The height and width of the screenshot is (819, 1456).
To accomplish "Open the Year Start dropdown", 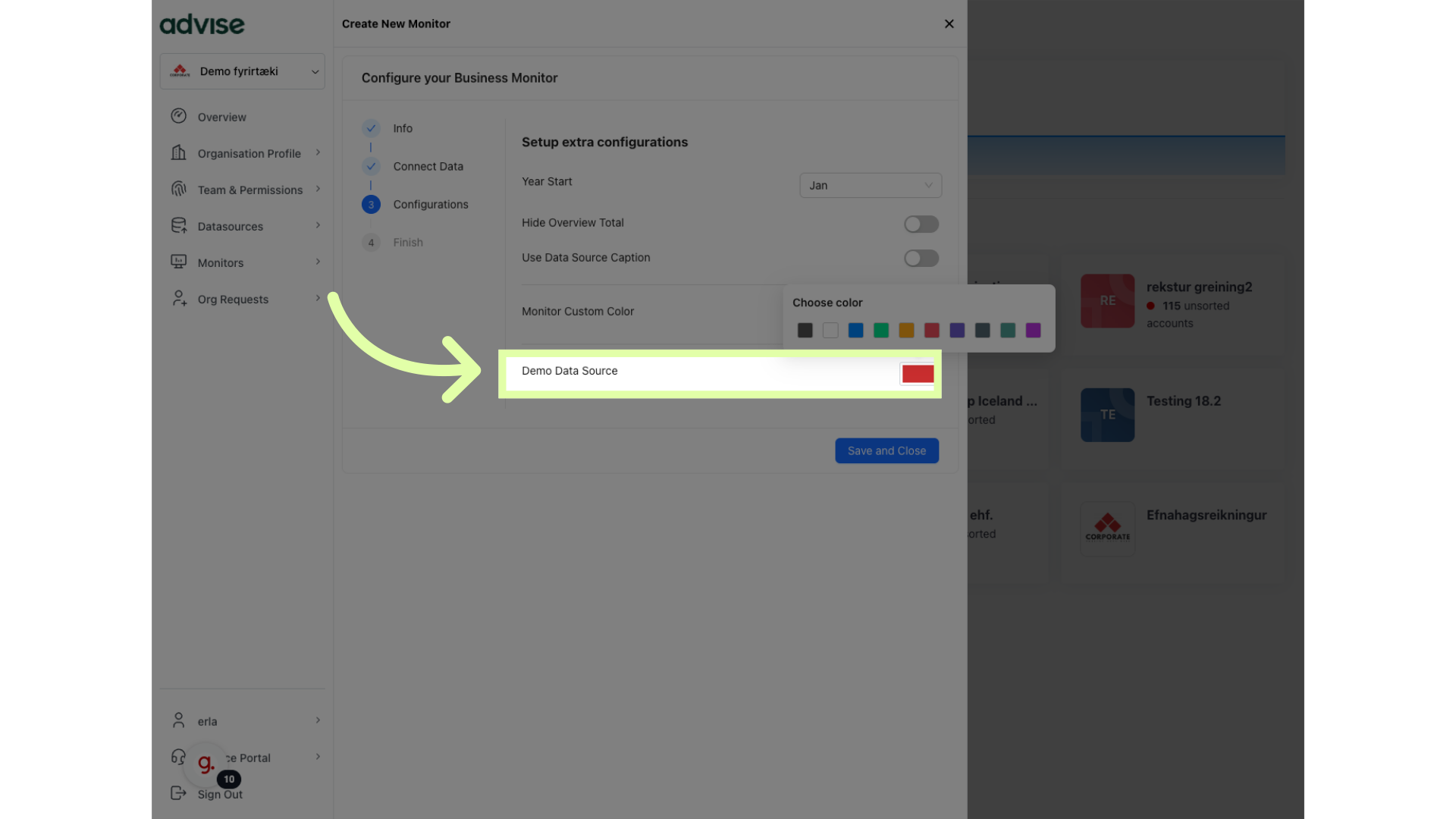I will [870, 185].
